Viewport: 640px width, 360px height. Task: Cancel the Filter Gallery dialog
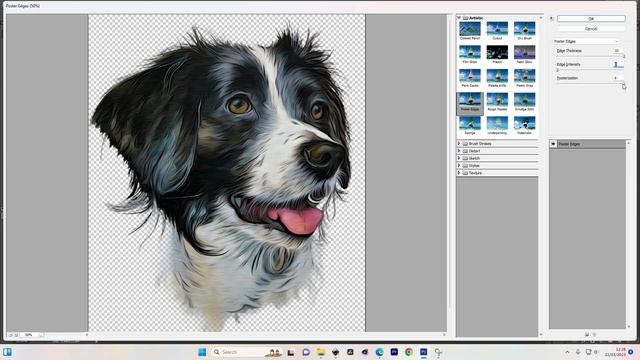[591, 29]
